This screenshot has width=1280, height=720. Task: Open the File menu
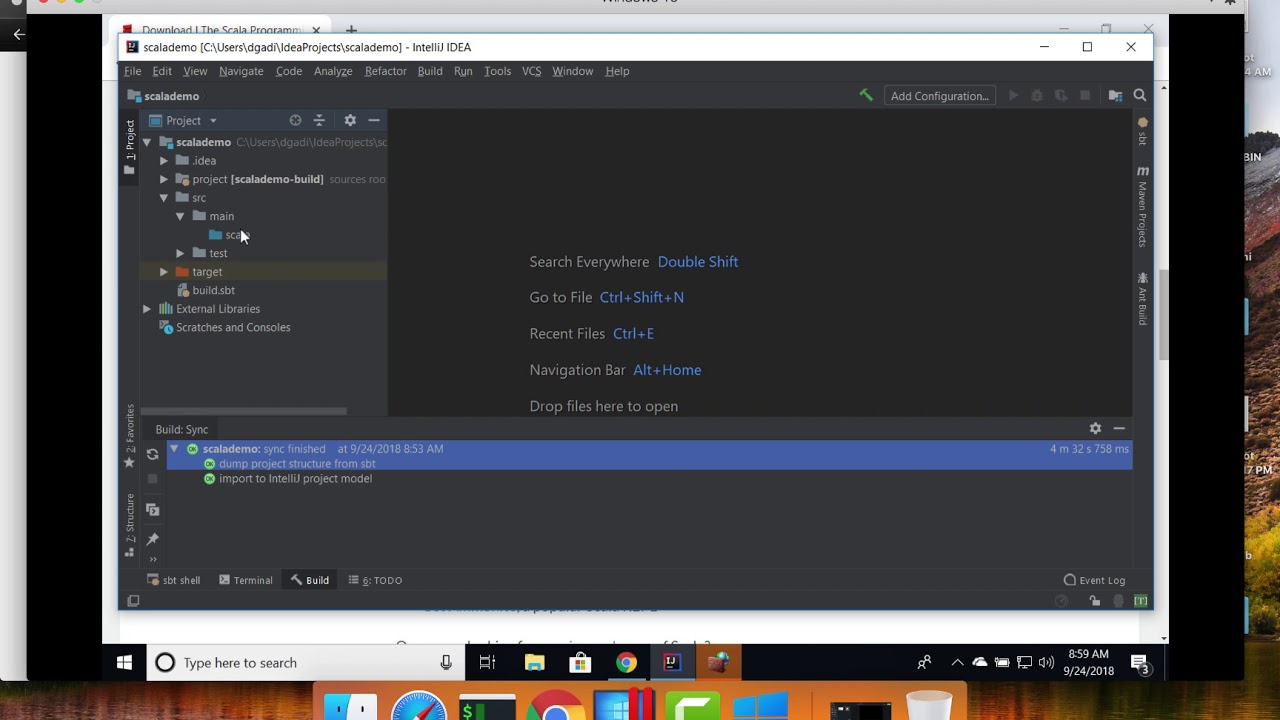[x=132, y=71]
